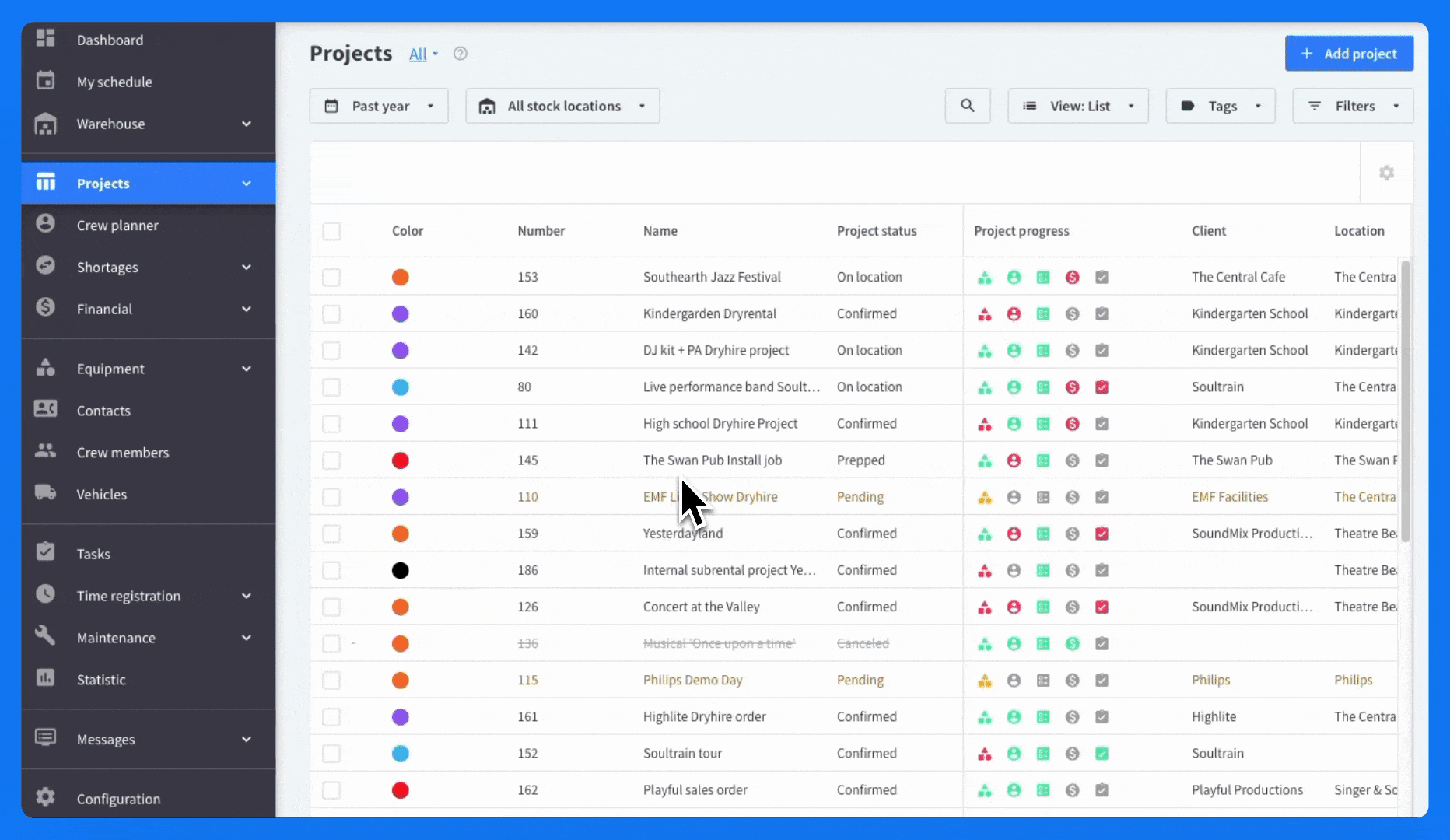
Task: Open Statistic from the sidebar
Action: pyautogui.click(x=101, y=679)
